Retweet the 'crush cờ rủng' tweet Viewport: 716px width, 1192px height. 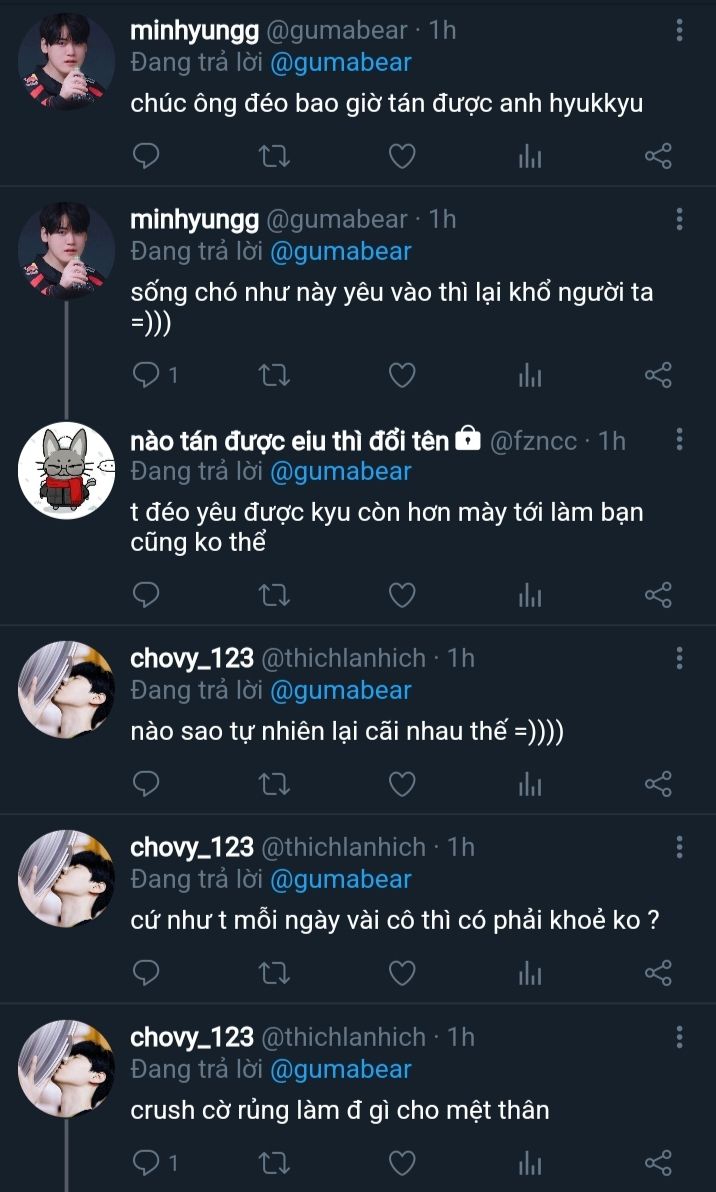coord(274,1163)
